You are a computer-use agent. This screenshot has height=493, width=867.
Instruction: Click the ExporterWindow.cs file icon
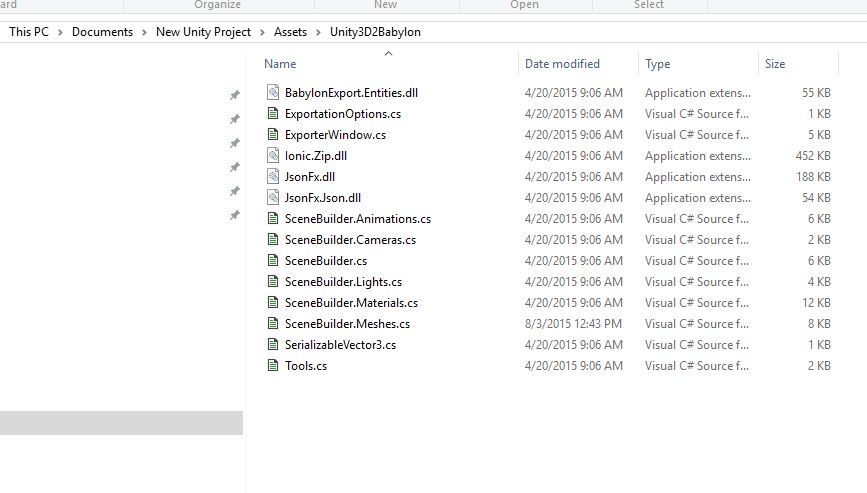[273, 134]
